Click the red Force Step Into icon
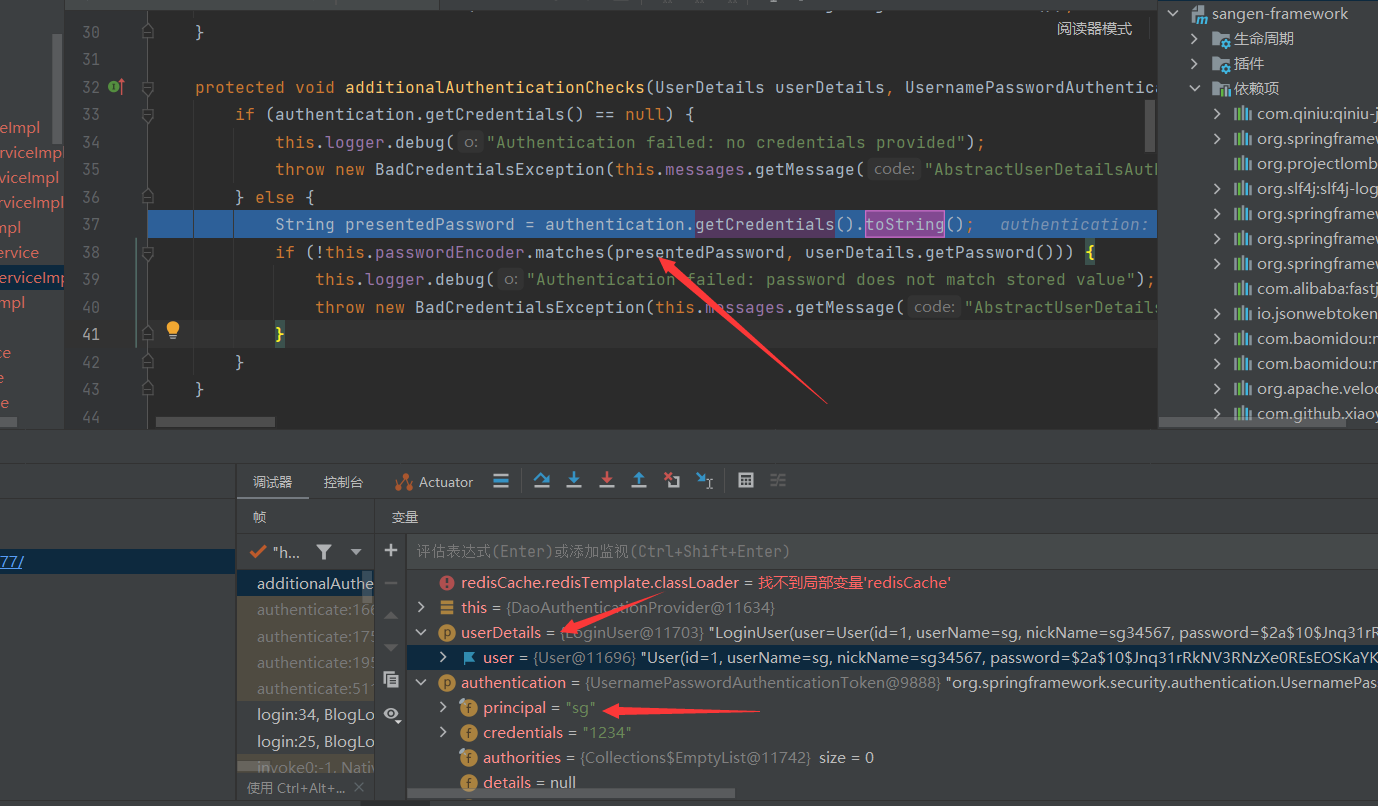The image size is (1378, 806). point(606,481)
